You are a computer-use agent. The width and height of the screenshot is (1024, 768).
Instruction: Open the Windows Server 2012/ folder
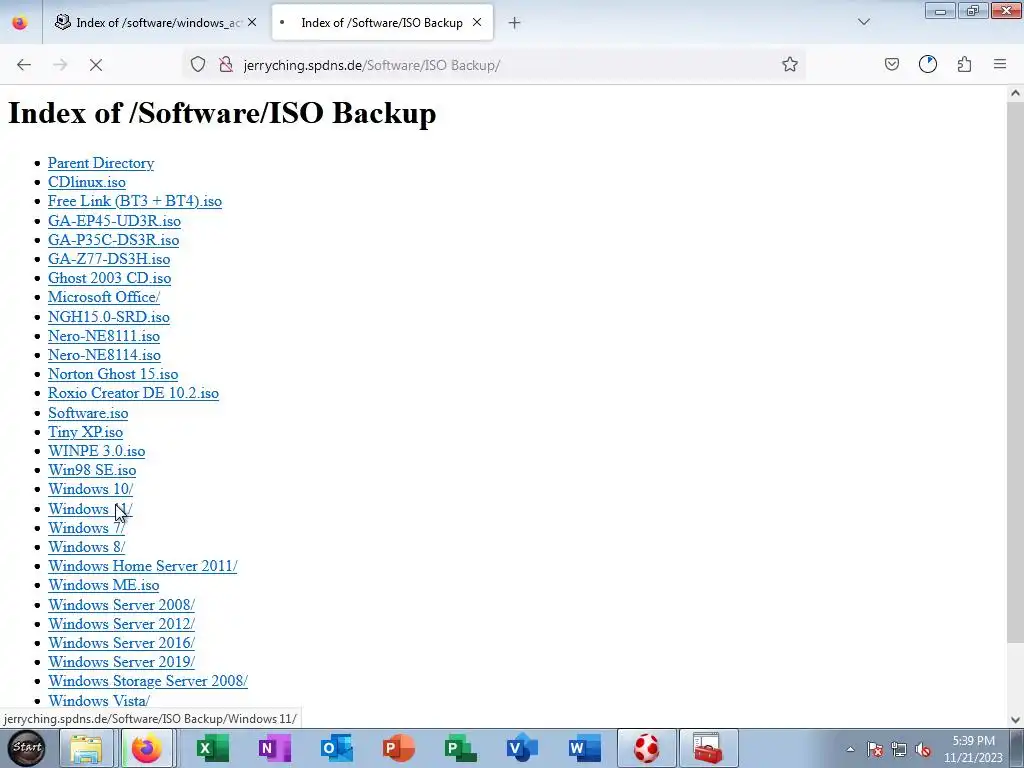(x=121, y=624)
